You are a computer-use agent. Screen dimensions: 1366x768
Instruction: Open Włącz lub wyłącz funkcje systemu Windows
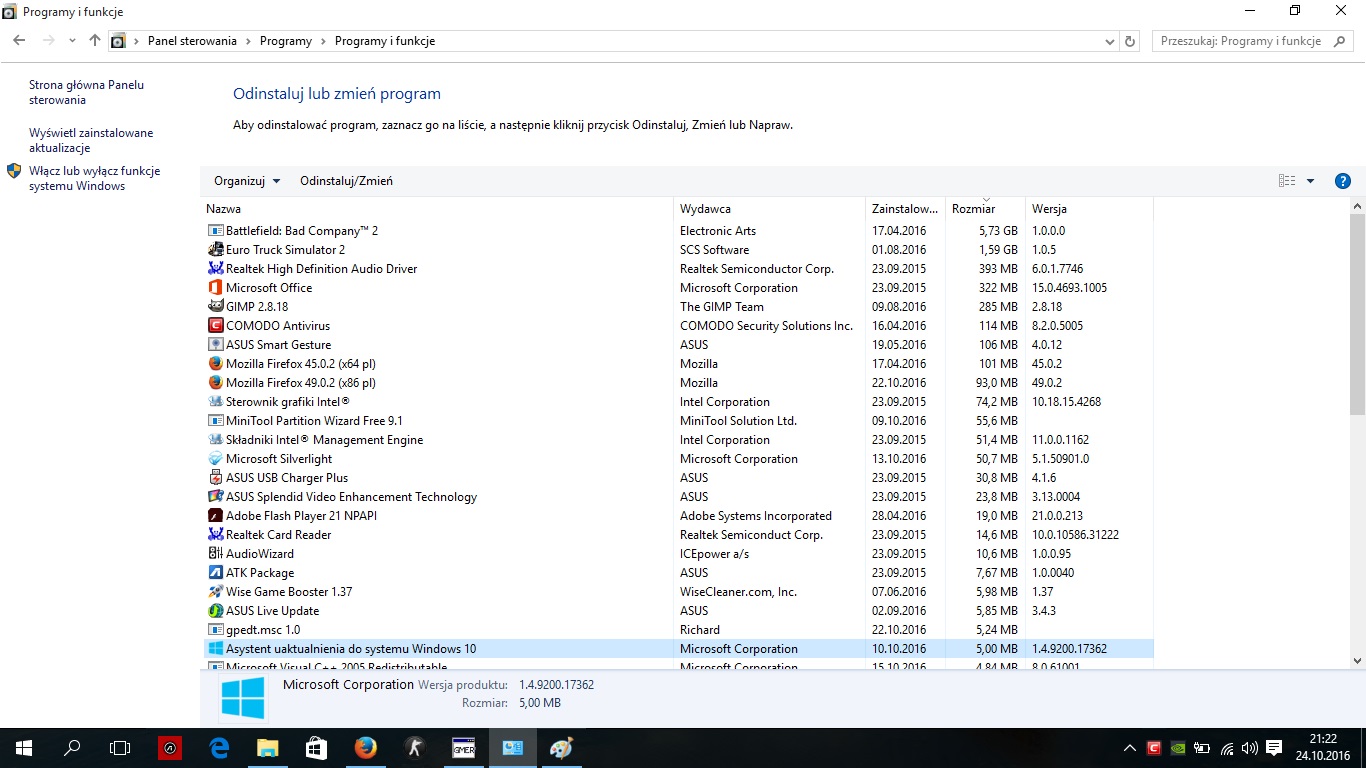[94, 179]
